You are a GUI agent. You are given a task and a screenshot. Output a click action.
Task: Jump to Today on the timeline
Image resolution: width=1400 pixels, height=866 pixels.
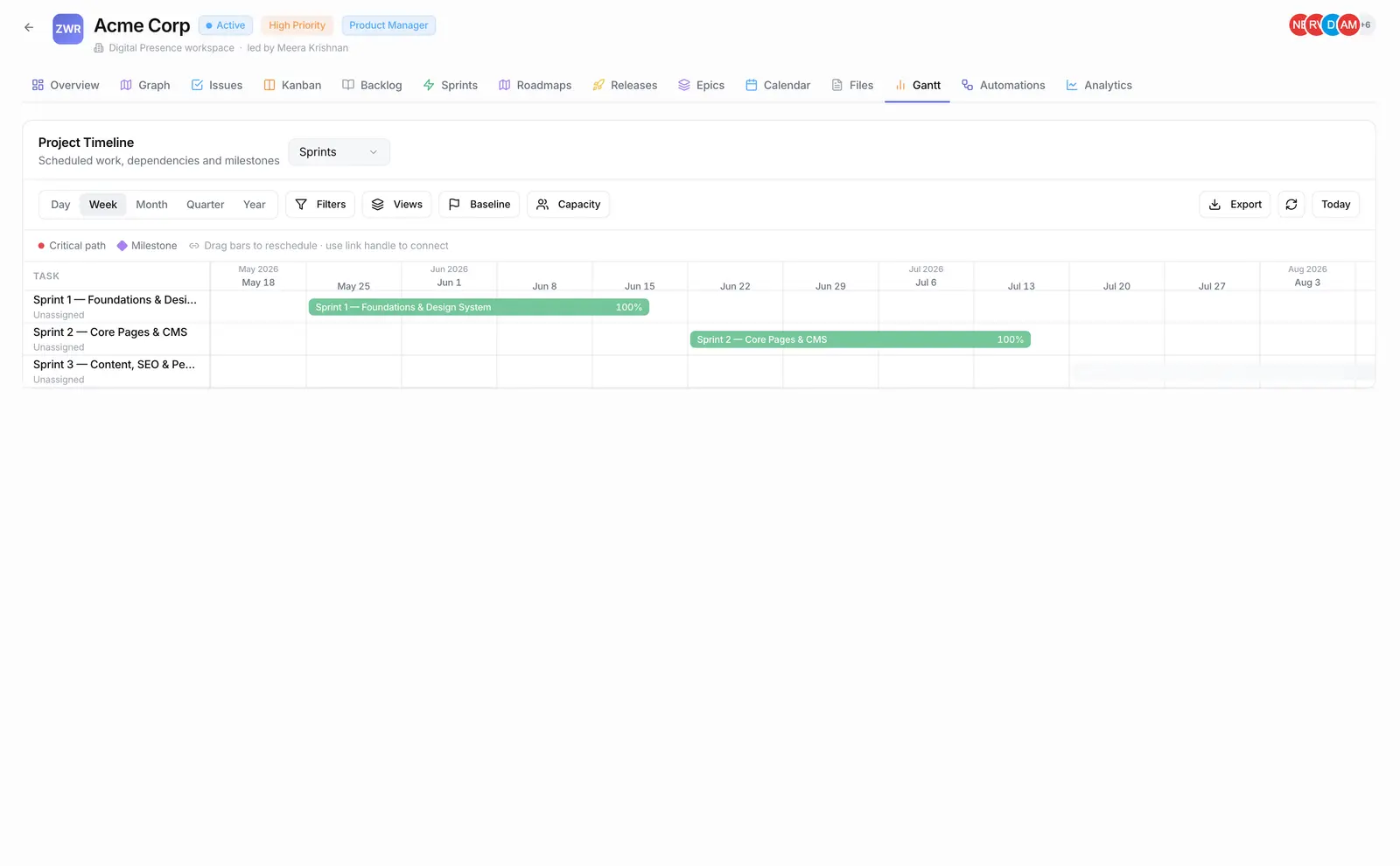tap(1335, 205)
